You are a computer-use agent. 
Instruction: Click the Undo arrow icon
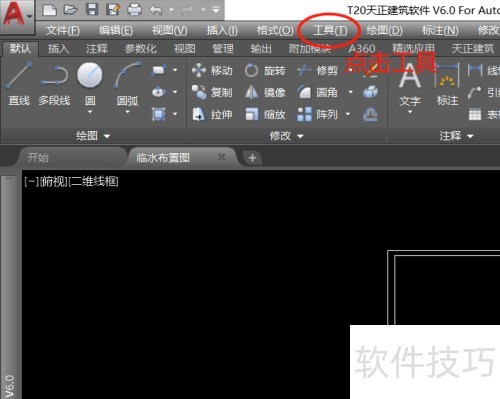pos(156,10)
